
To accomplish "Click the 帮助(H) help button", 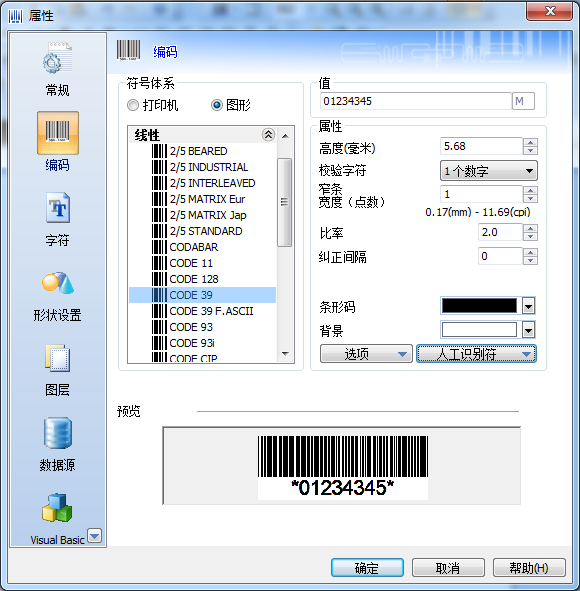I will (529, 568).
